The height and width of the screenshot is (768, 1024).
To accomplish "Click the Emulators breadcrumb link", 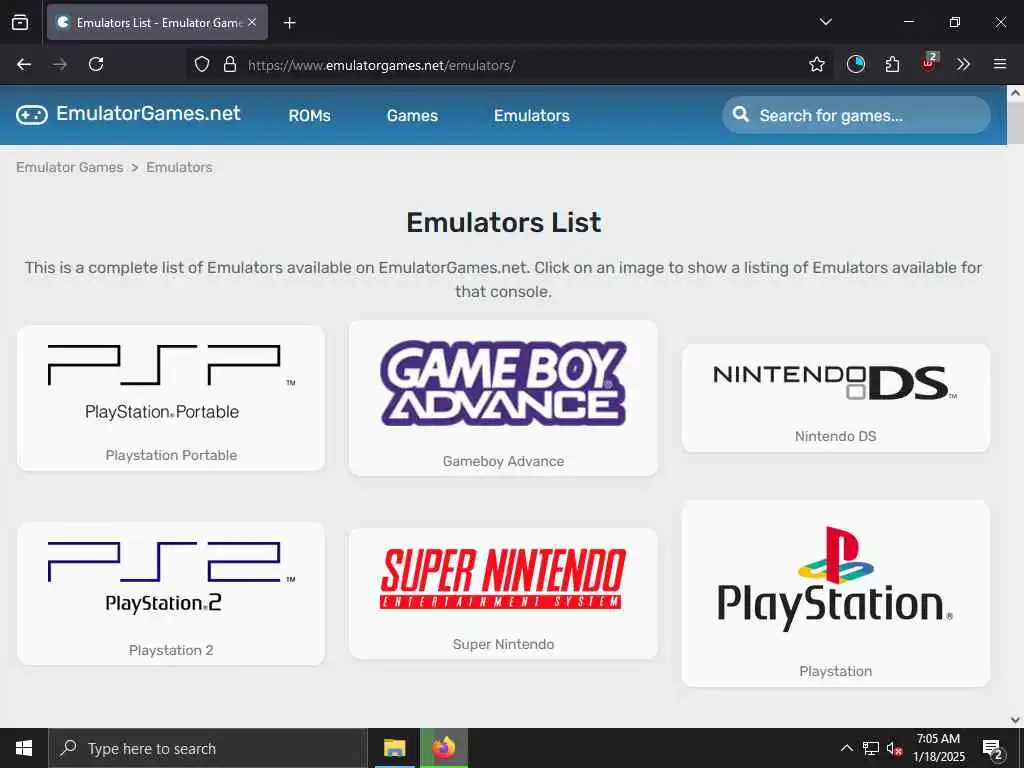I will (x=179, y=167).
